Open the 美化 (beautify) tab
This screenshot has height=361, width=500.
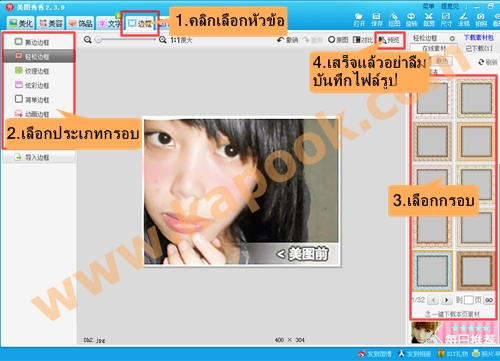click(x=21, y=23)
